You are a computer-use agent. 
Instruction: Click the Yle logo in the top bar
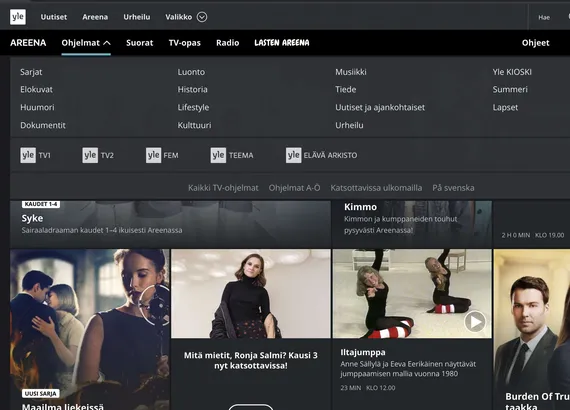(x=18, y=17)
